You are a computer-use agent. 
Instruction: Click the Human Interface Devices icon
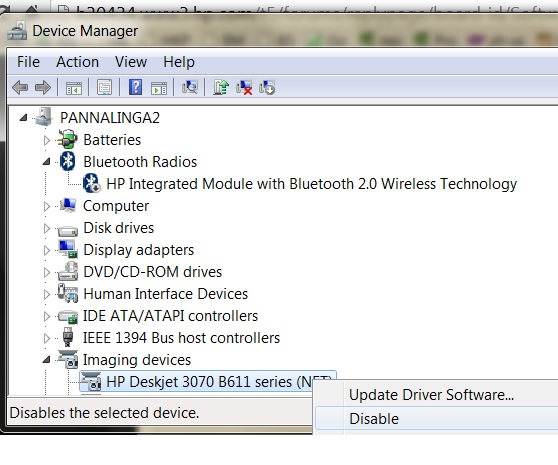click(x=68, y=293)
